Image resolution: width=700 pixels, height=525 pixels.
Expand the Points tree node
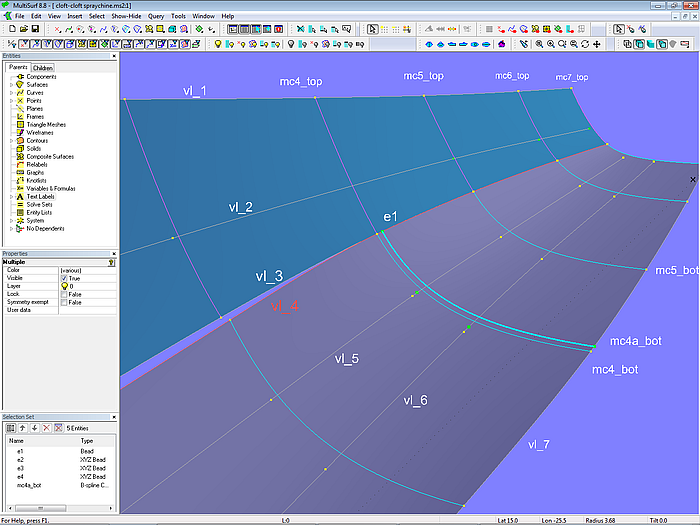point(11,101)
